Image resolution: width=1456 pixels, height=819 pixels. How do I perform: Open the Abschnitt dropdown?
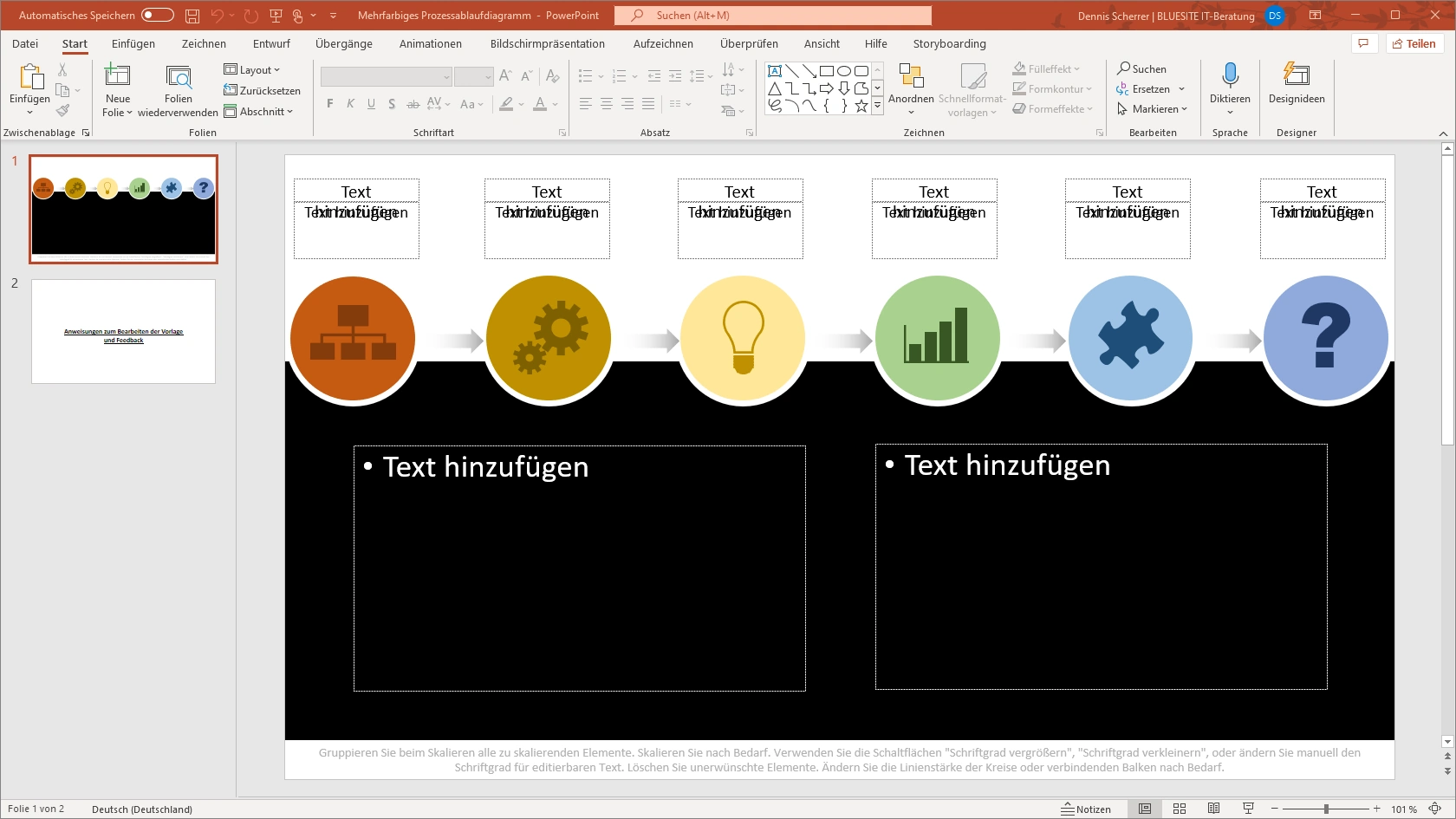[258, 112]
